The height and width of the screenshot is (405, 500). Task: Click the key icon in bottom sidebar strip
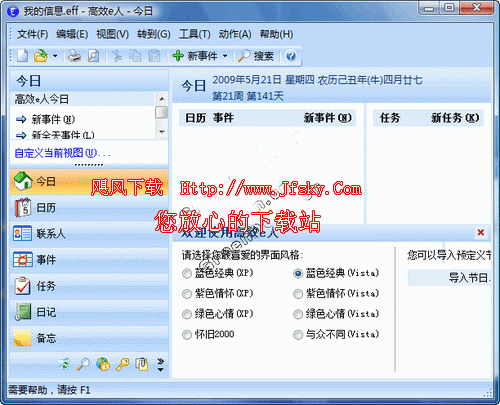click(122, 364)
